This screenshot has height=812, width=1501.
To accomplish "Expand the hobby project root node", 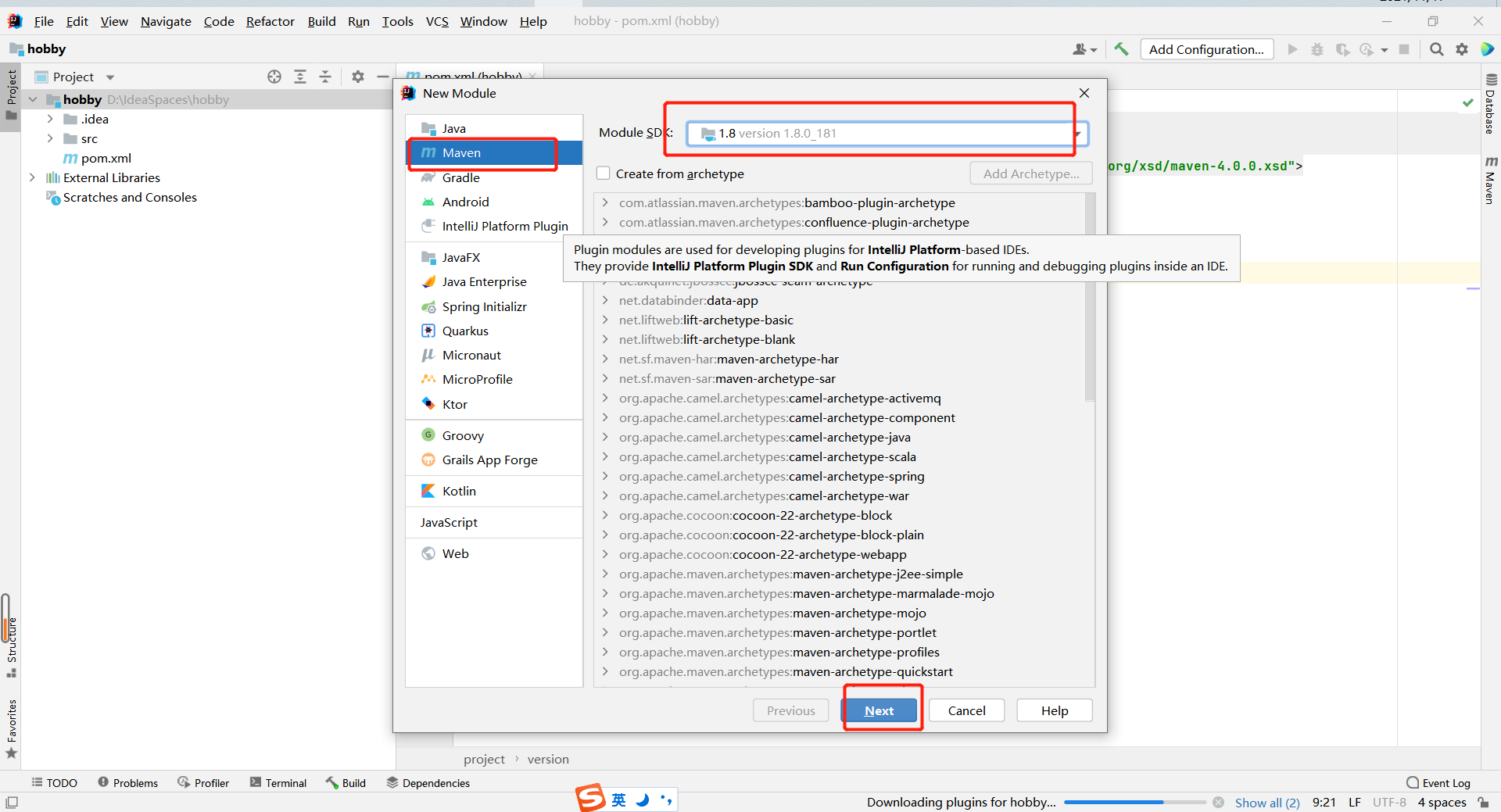I will click(x=33, y=99).
